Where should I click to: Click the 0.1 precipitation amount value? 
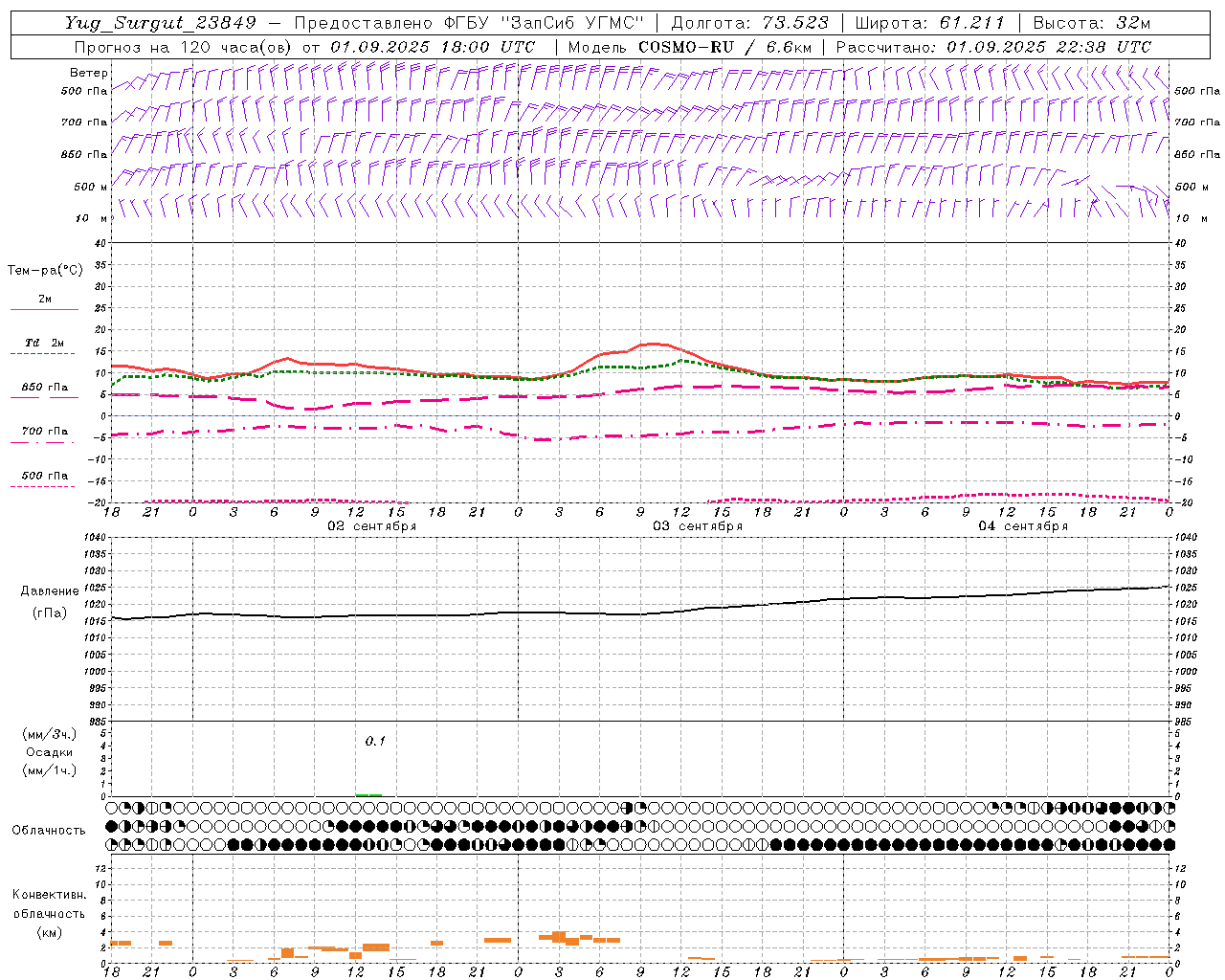coord(375,741)
